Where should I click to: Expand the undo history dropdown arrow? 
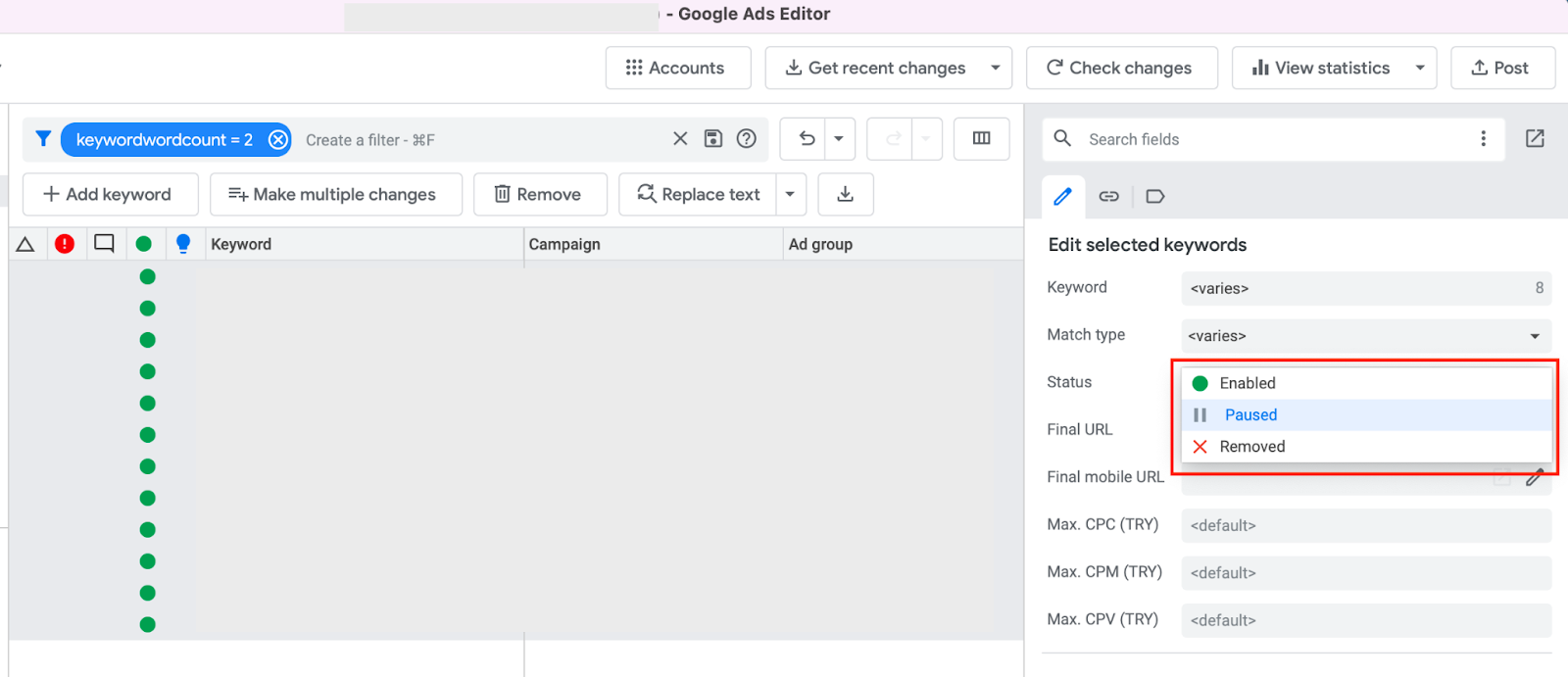coord(840,139)
